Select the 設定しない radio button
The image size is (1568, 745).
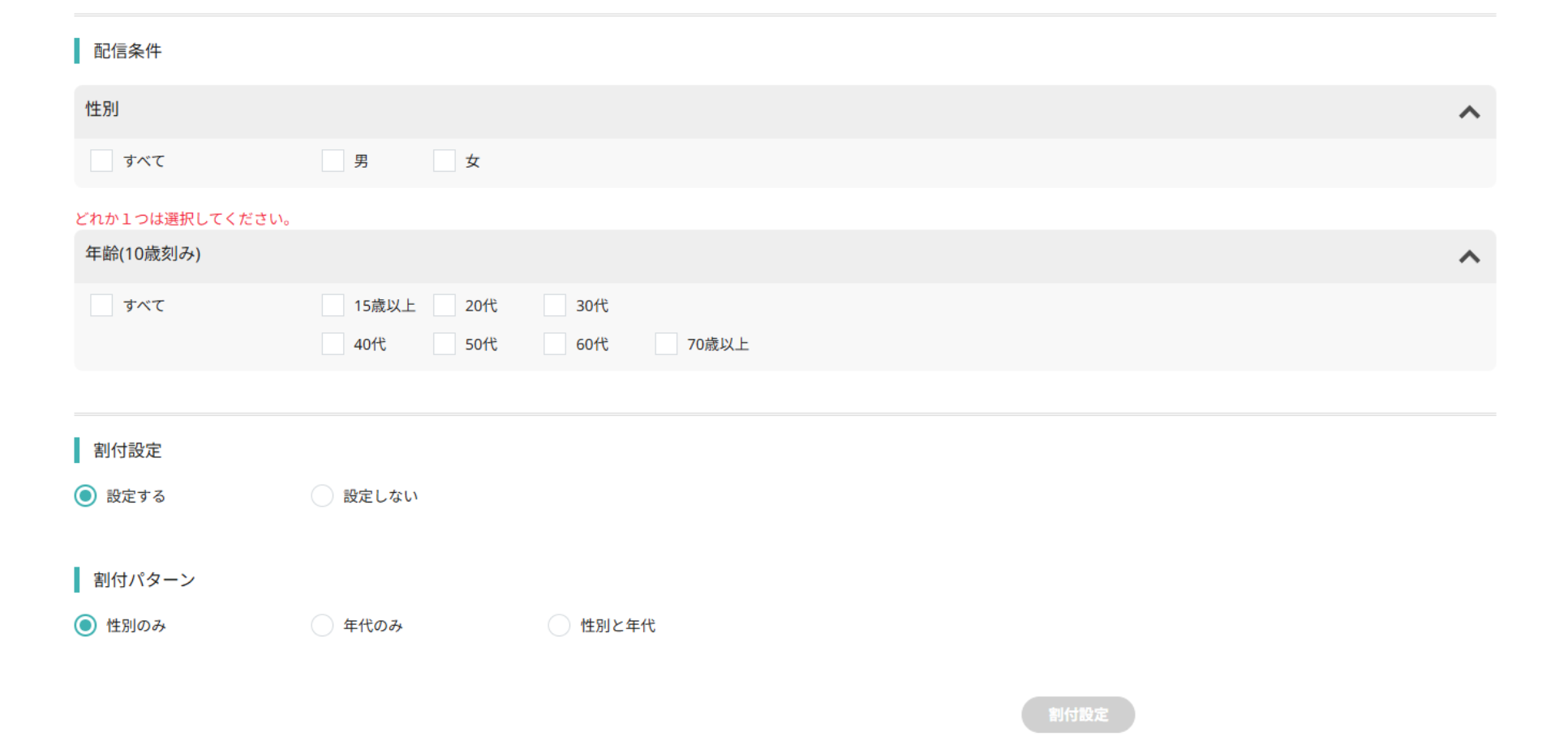pos(322,496)
